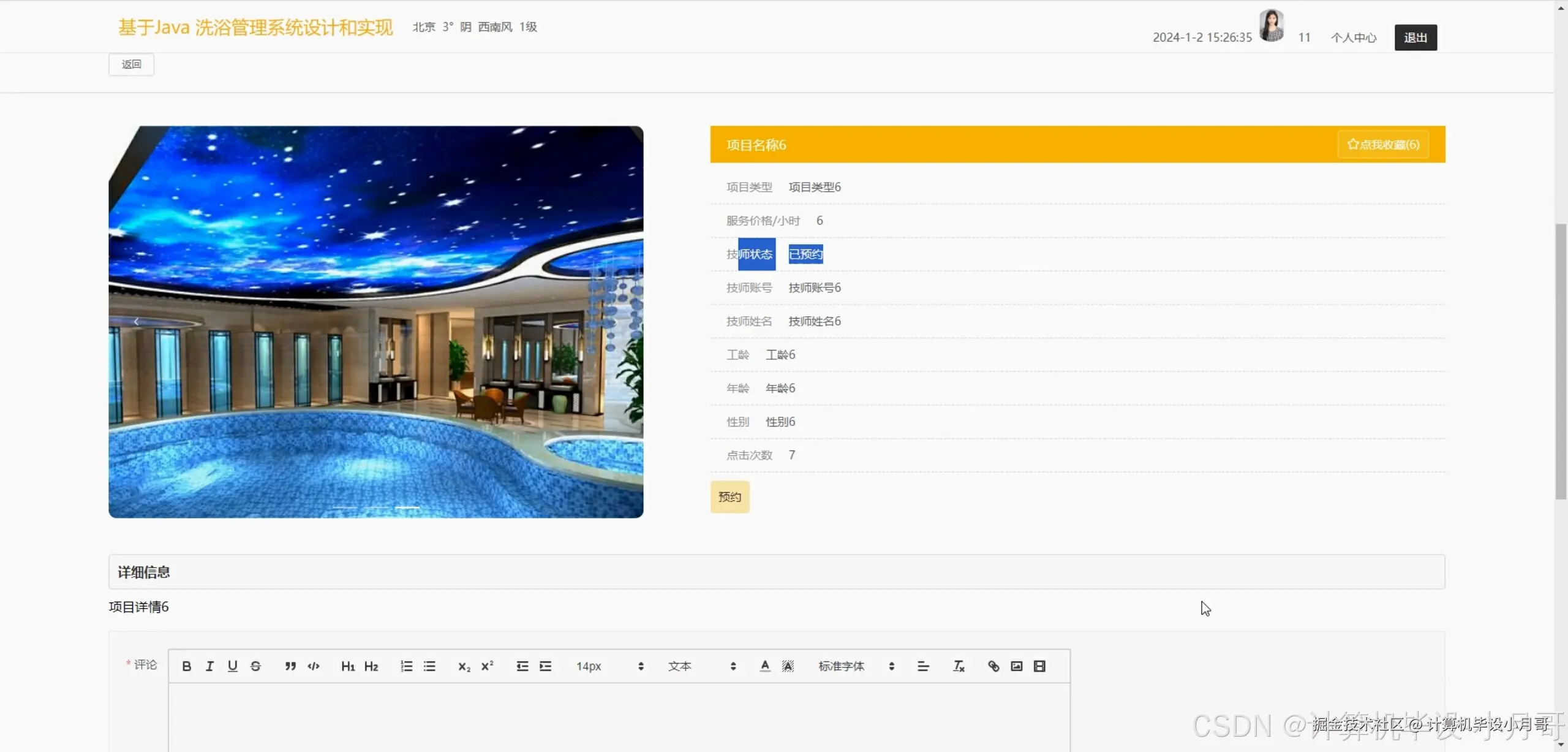The image size is (1568, 752).
Task: Open 个人中心 in the top navigation
Action: [1354, 38]
